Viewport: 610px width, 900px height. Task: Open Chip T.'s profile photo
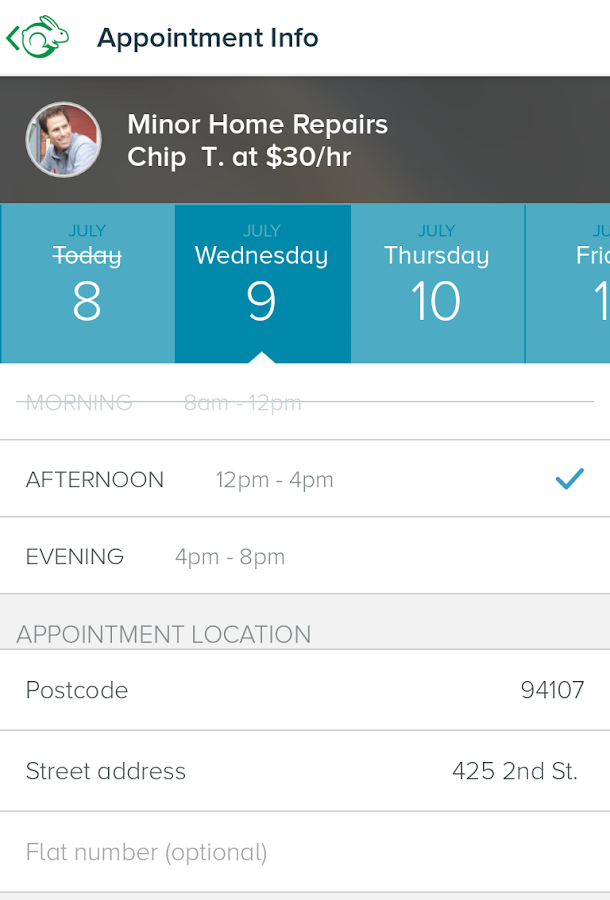coord(63,139)
